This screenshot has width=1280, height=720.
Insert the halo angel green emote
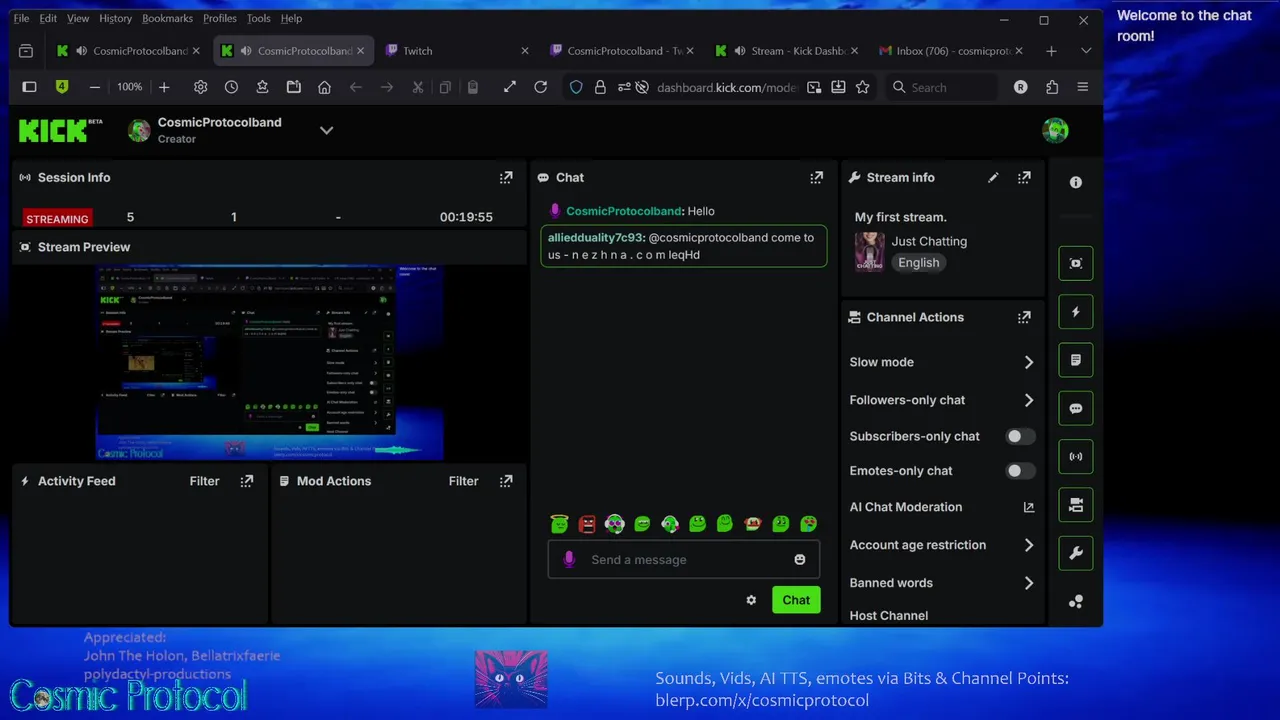(x=559, y=524)
